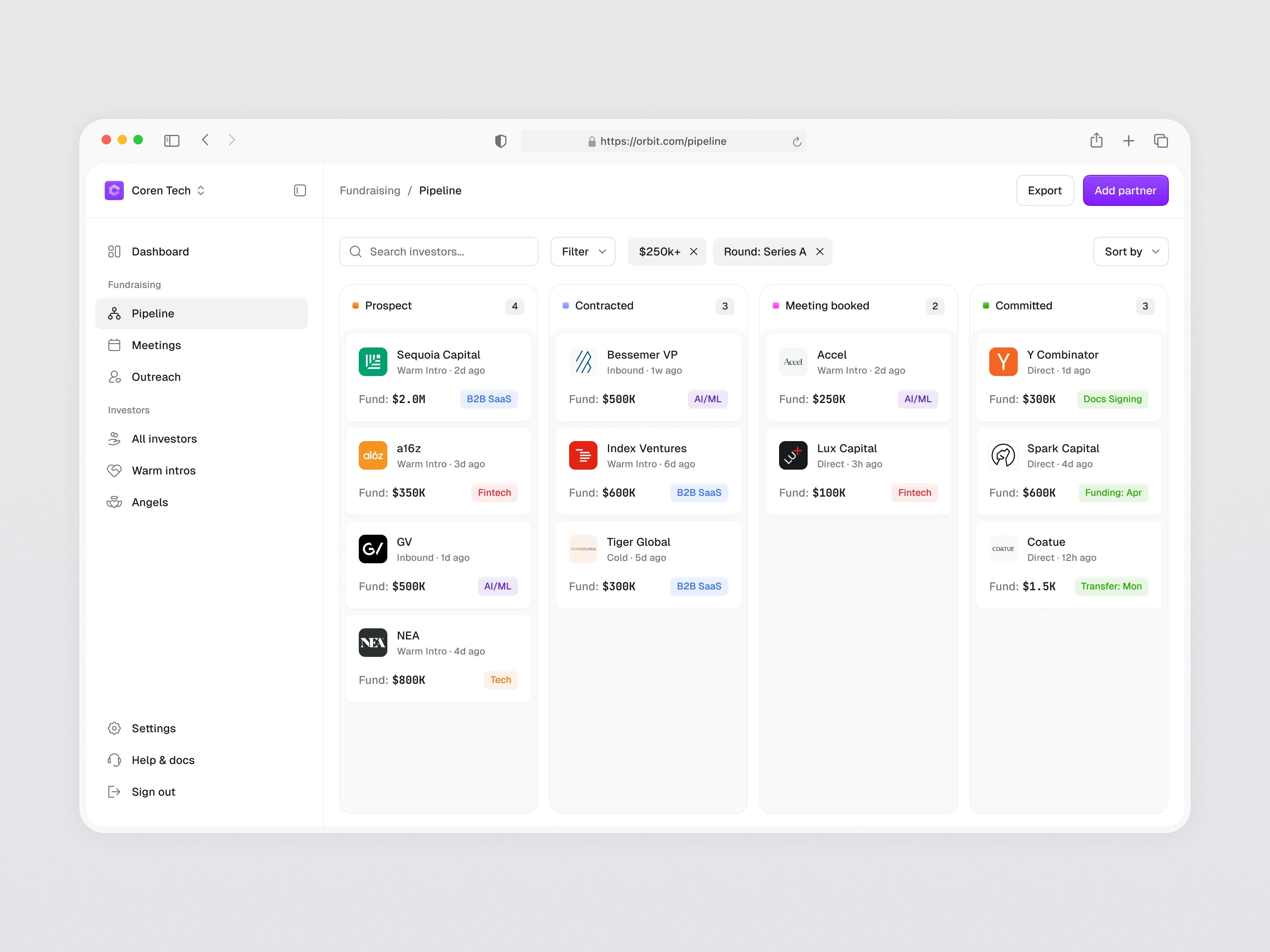Click the Export button
Image resolution: width=1270 pixels, height=952 pixels.
click(1045, 190)
